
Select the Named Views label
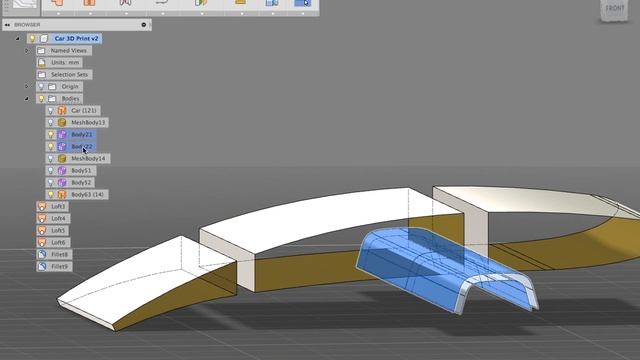69,51
